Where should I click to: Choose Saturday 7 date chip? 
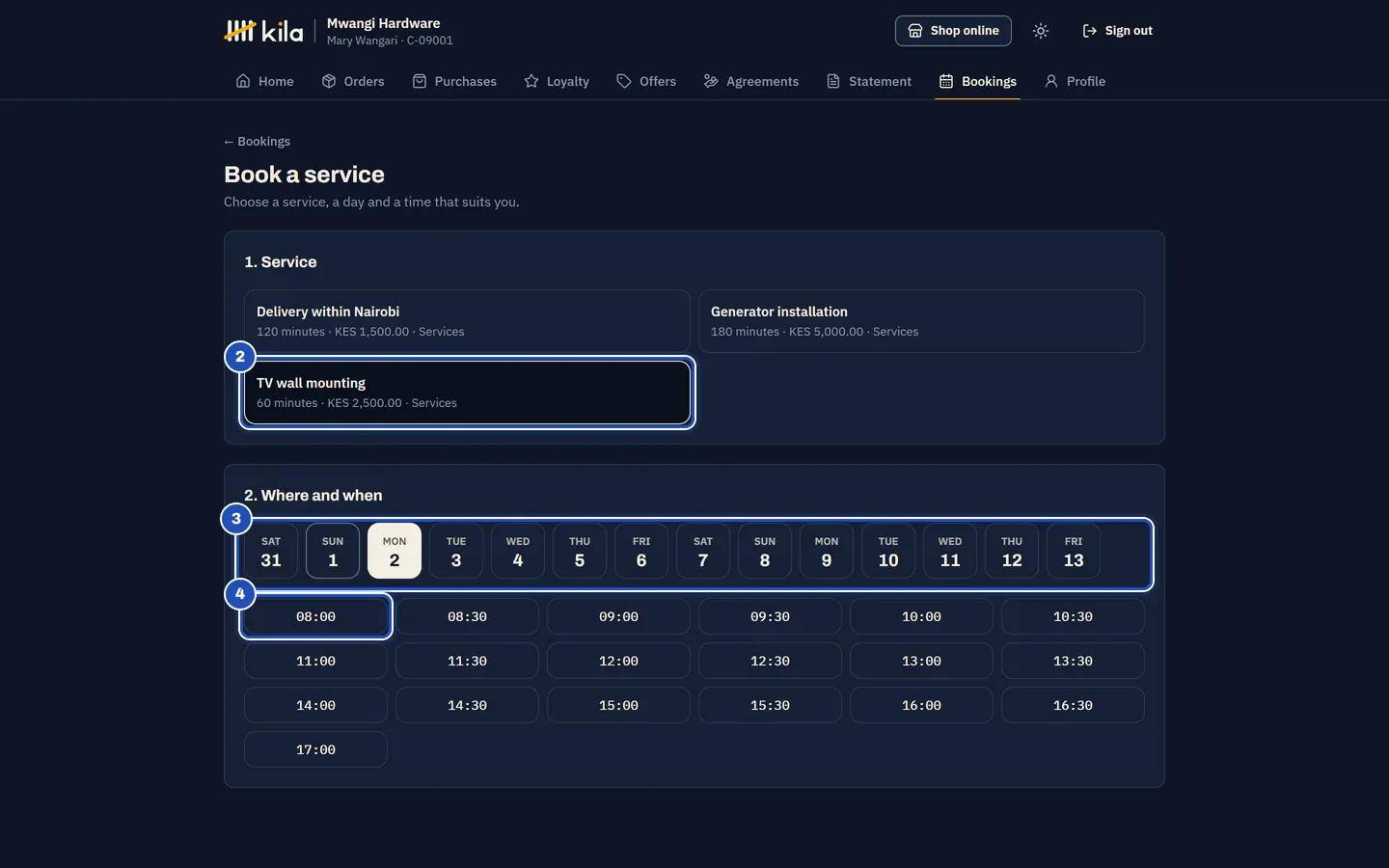[703, 551]
